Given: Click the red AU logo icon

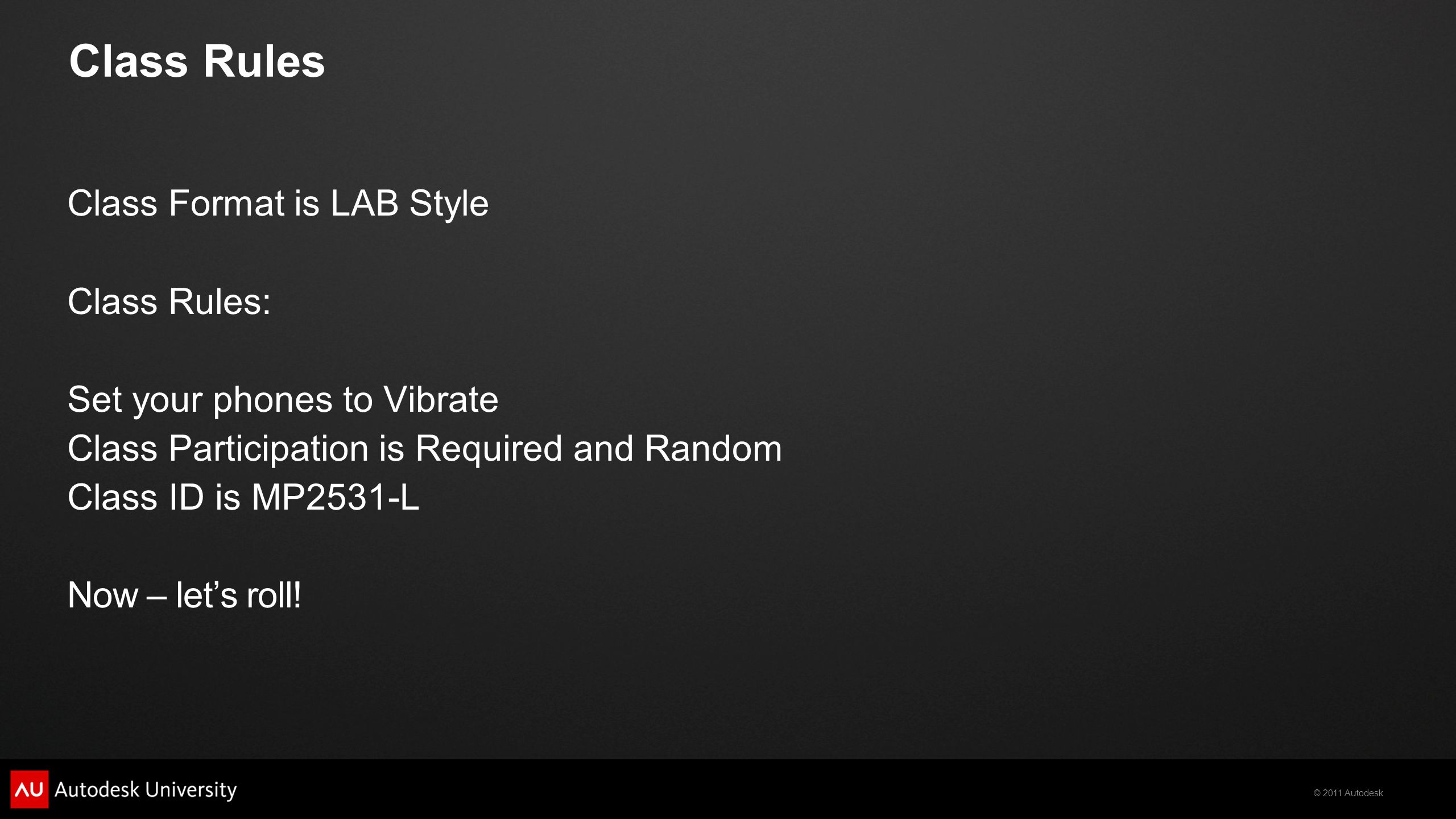Looking at the screenshot, I should (x=30, y=789).
